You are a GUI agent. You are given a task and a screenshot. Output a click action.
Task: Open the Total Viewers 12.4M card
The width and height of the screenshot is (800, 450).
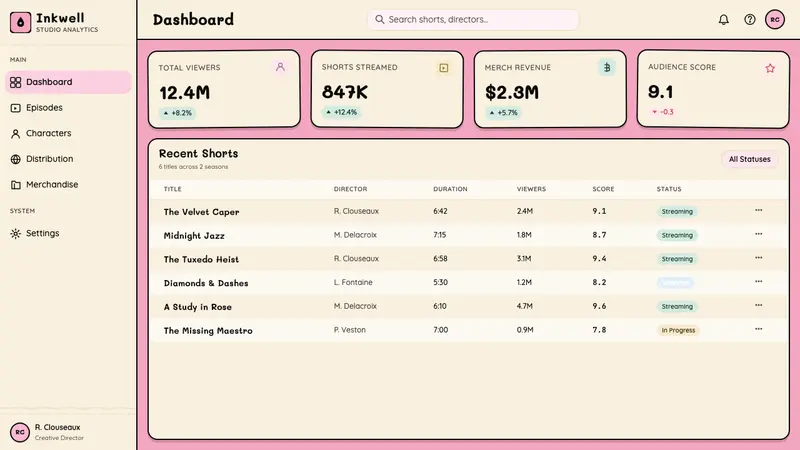[224, 89]
